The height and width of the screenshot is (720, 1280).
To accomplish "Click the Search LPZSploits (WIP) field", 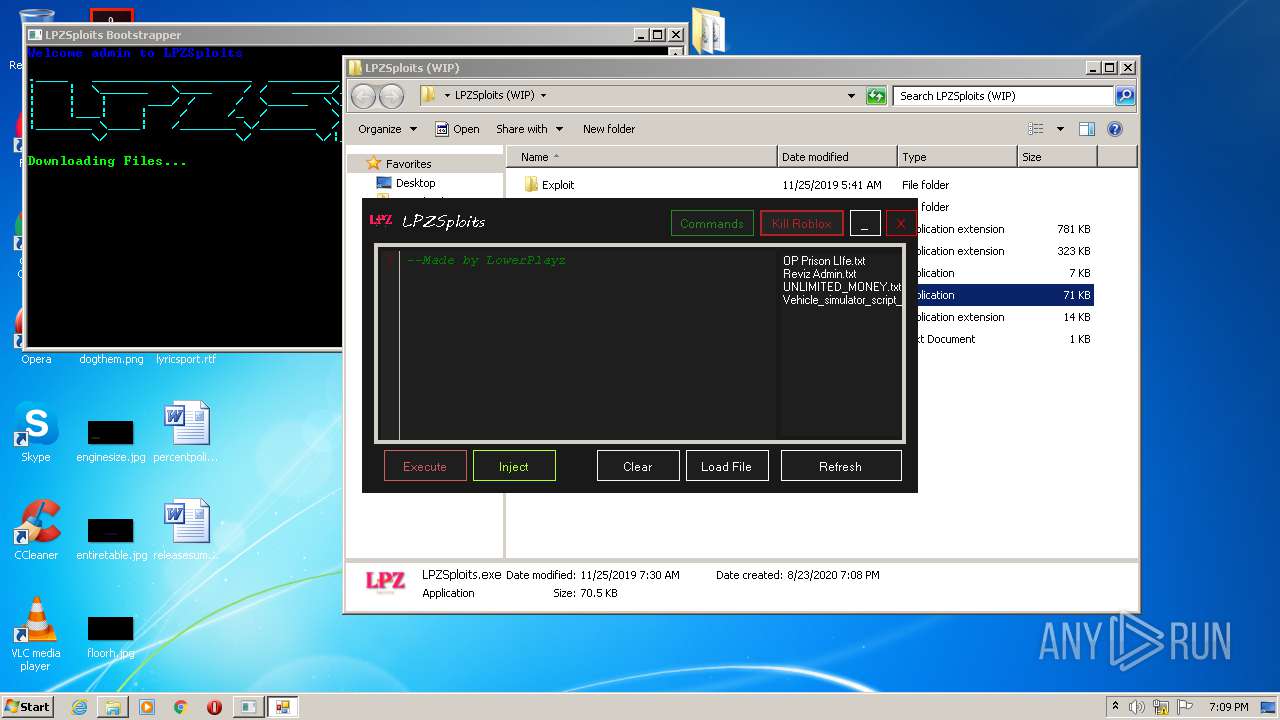I will [x=1003, y=96].
